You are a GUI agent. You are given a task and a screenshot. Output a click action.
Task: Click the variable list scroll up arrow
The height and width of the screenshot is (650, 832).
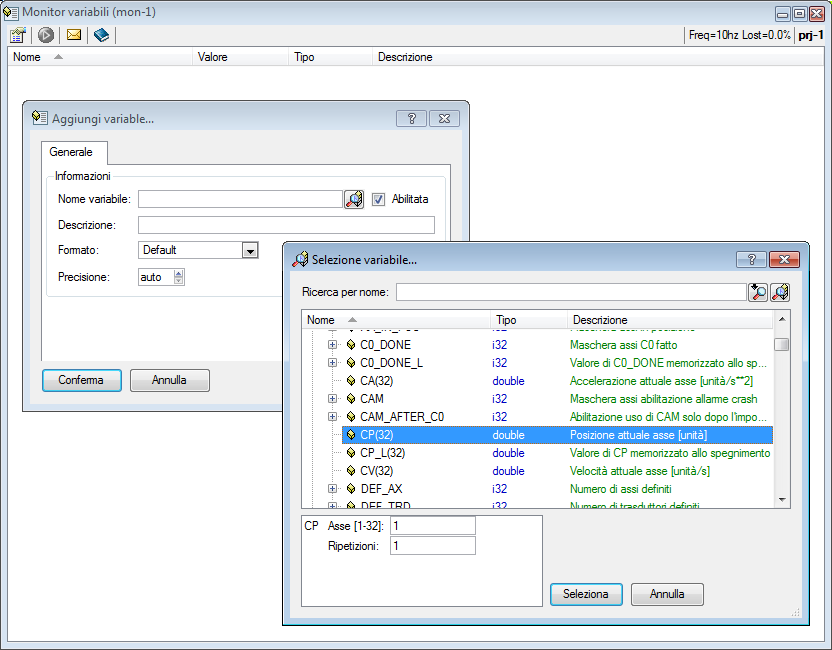point(782,319)
